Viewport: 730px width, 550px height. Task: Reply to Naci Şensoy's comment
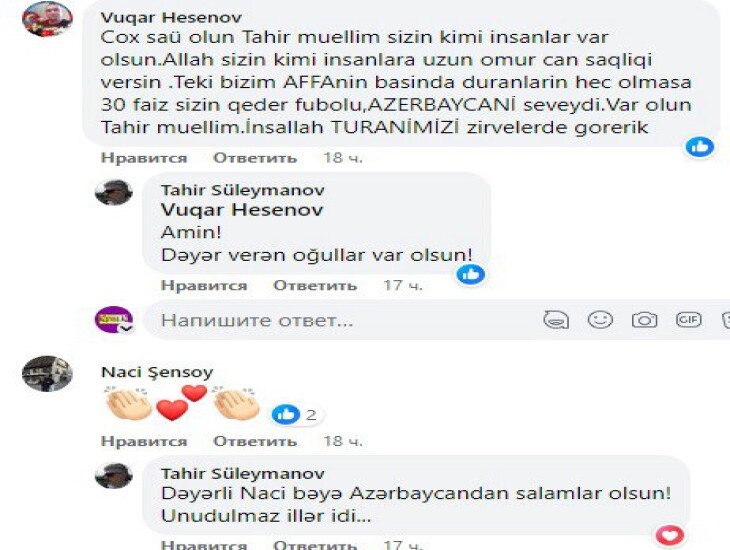pos(255,441)
